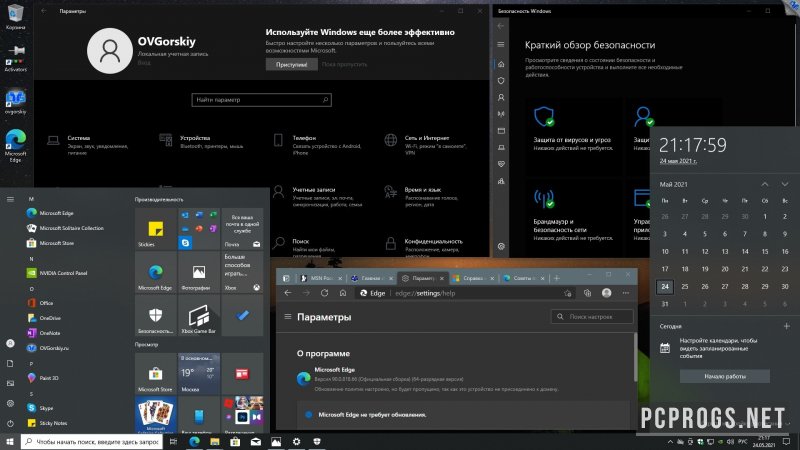Select Home icon in Windows Security sidebar
Image resolution: width=800 pixels, height=450 pixels.
501,64
